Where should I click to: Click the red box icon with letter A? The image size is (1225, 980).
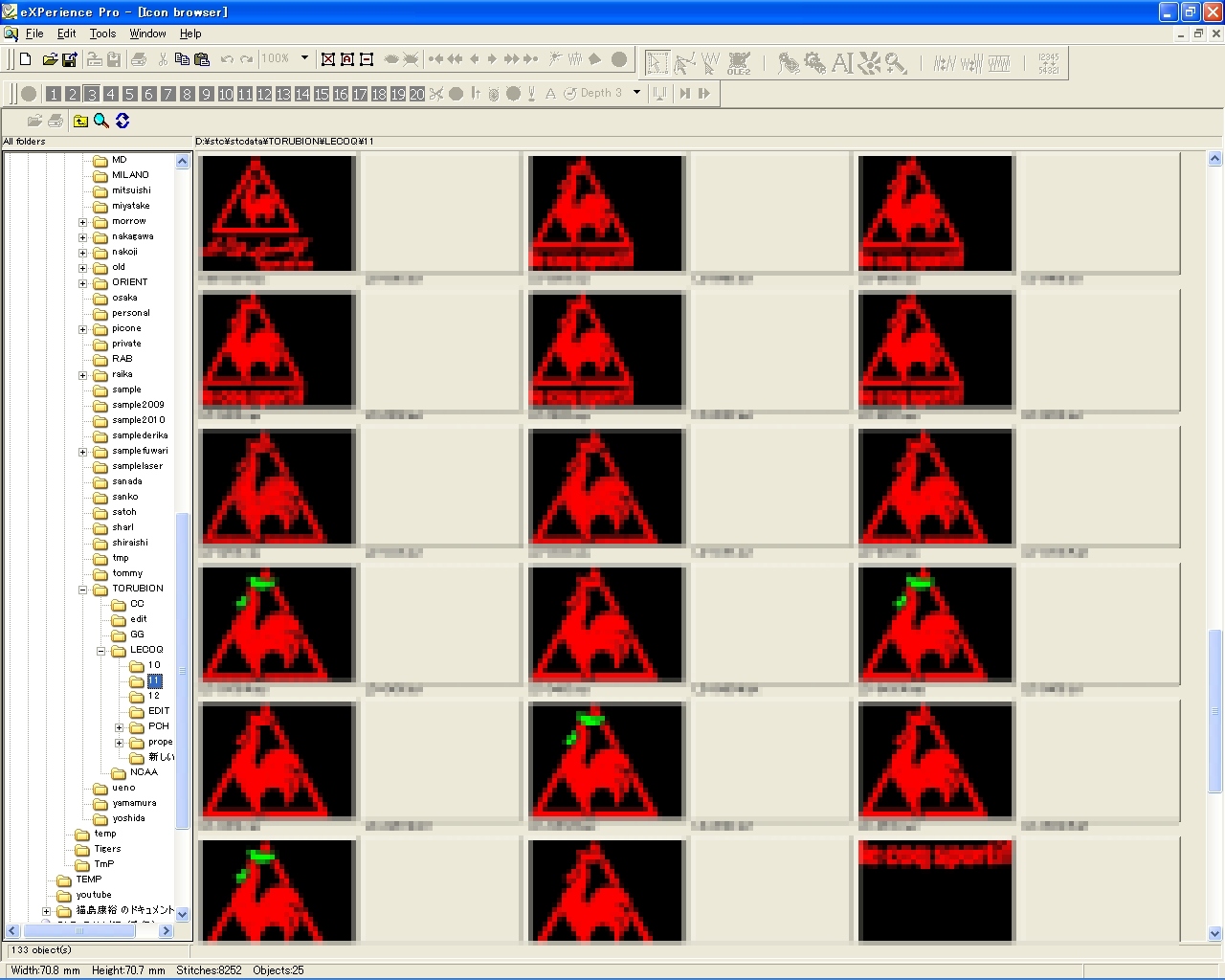click(347, 59)
